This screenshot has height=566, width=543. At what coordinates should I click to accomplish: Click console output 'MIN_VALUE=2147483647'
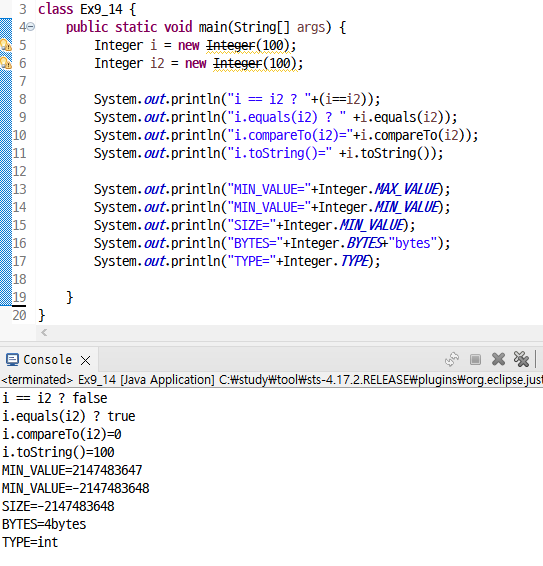[x=72, y=470]
